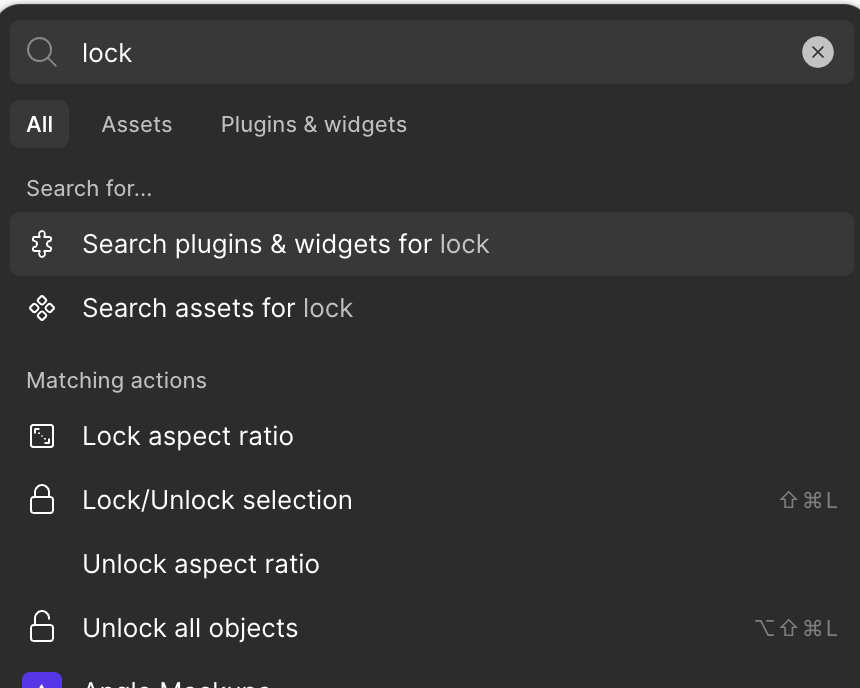The height and width of the screenshot is (688, 860).
Task: Click the aspect ratio icon beside Lock aspect ratio
Action: click(42, 436)
